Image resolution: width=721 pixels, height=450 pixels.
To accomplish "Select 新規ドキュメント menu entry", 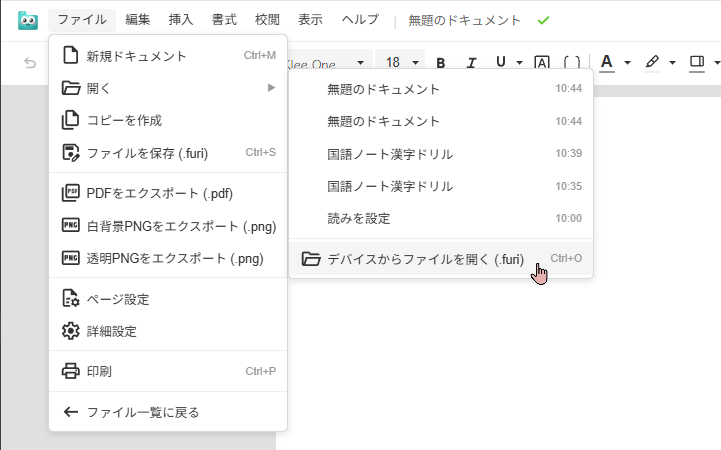I will (x=168, y=56).
